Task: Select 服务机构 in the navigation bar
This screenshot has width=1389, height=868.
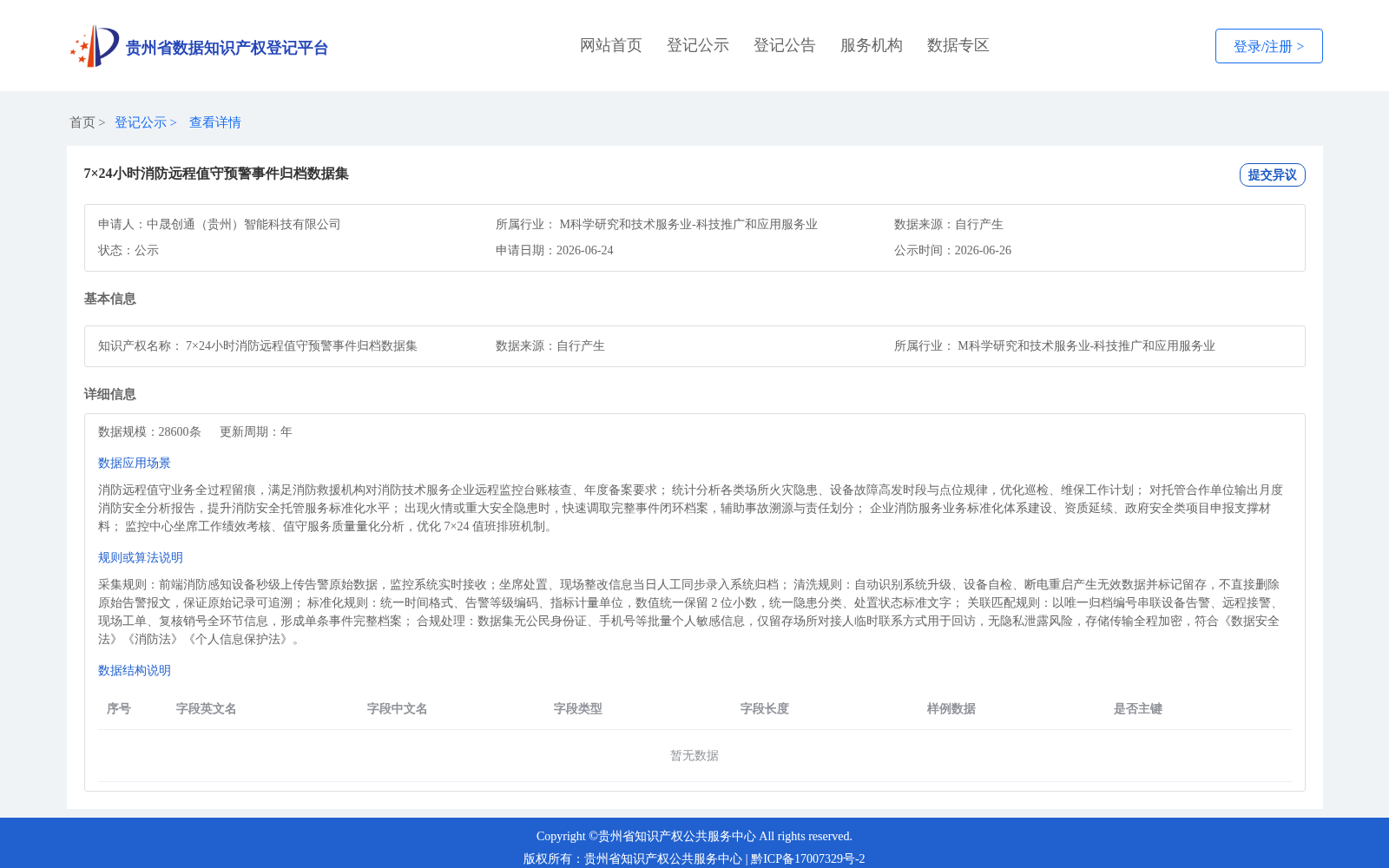Action: point(872,45)
